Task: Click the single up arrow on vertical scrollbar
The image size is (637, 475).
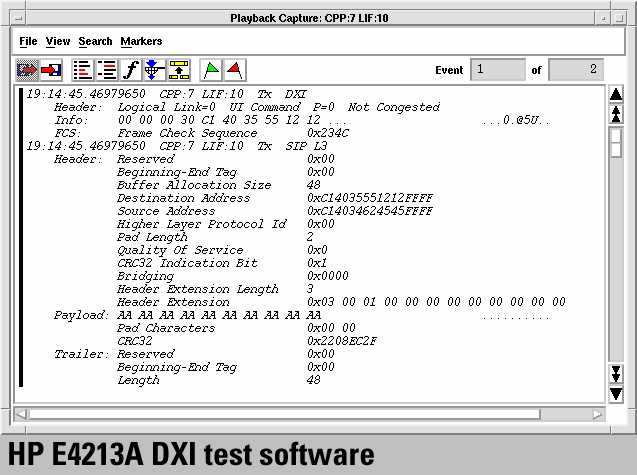Action: coord(616,94)
